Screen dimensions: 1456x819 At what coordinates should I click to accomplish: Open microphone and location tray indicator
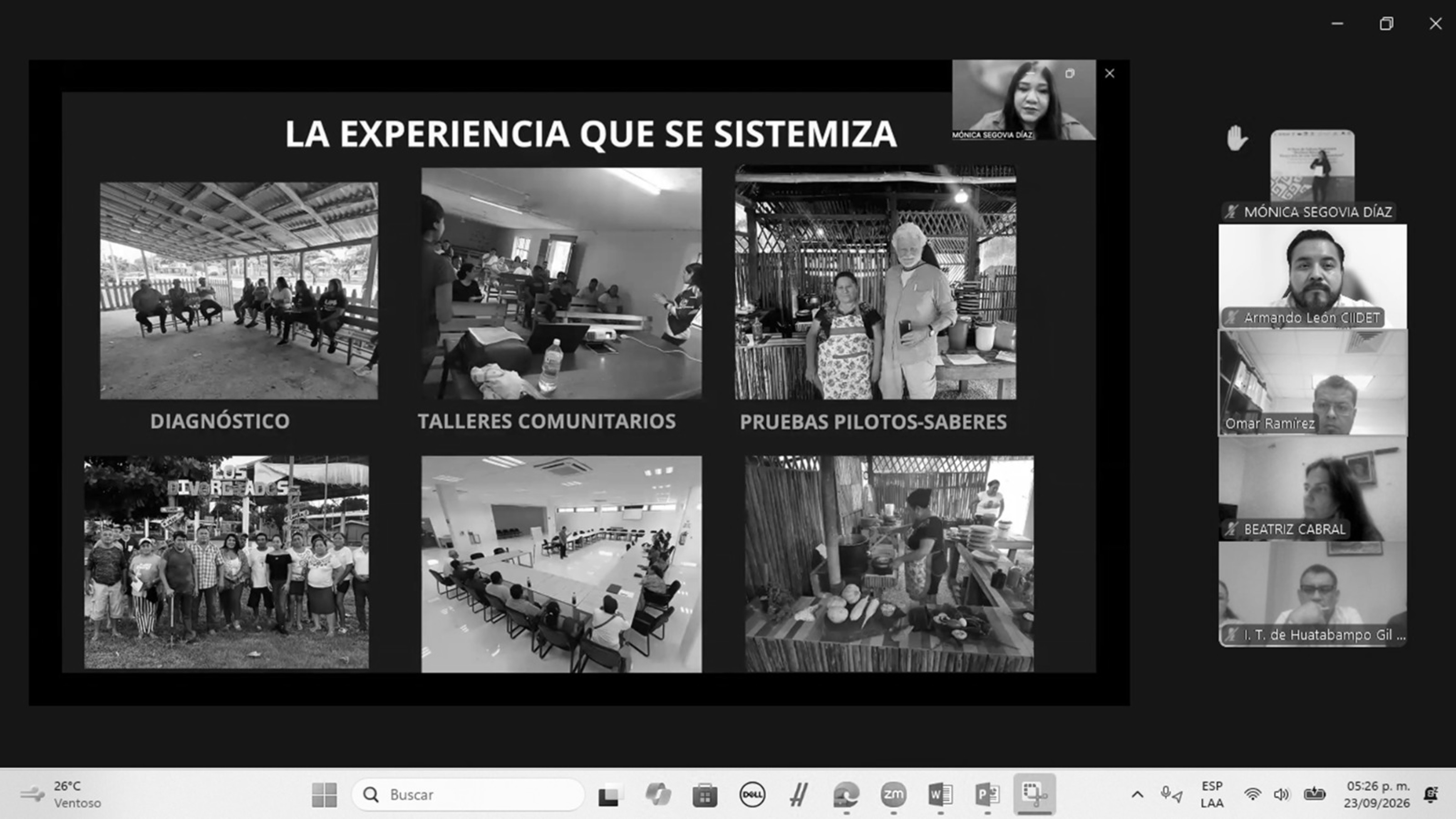(1171, 795)
